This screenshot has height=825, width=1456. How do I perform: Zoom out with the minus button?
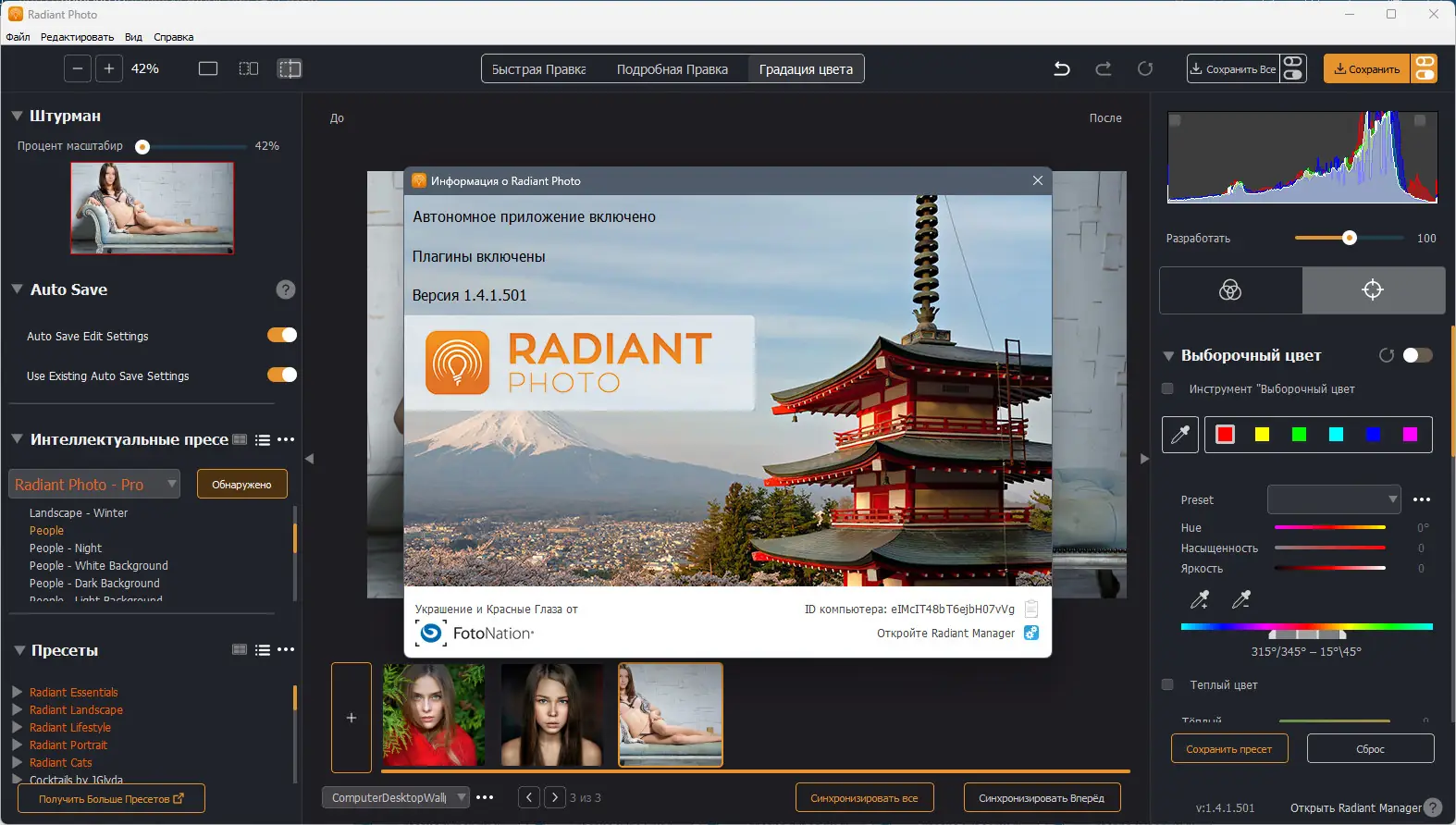78,68
